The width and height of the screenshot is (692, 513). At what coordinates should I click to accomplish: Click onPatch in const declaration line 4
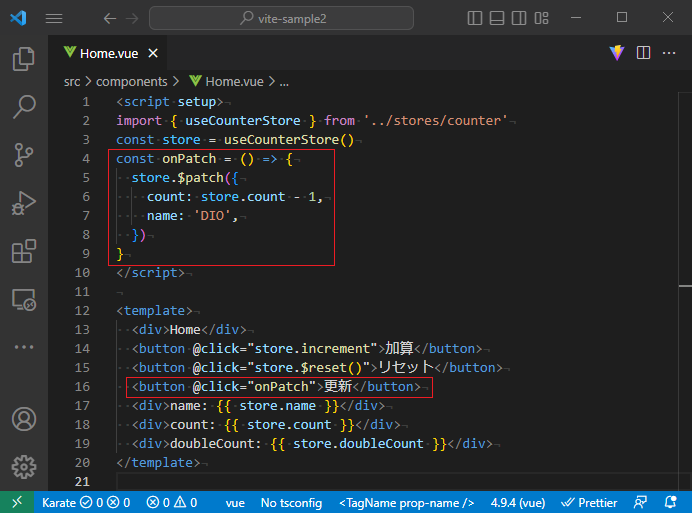[x=189, y=158]
